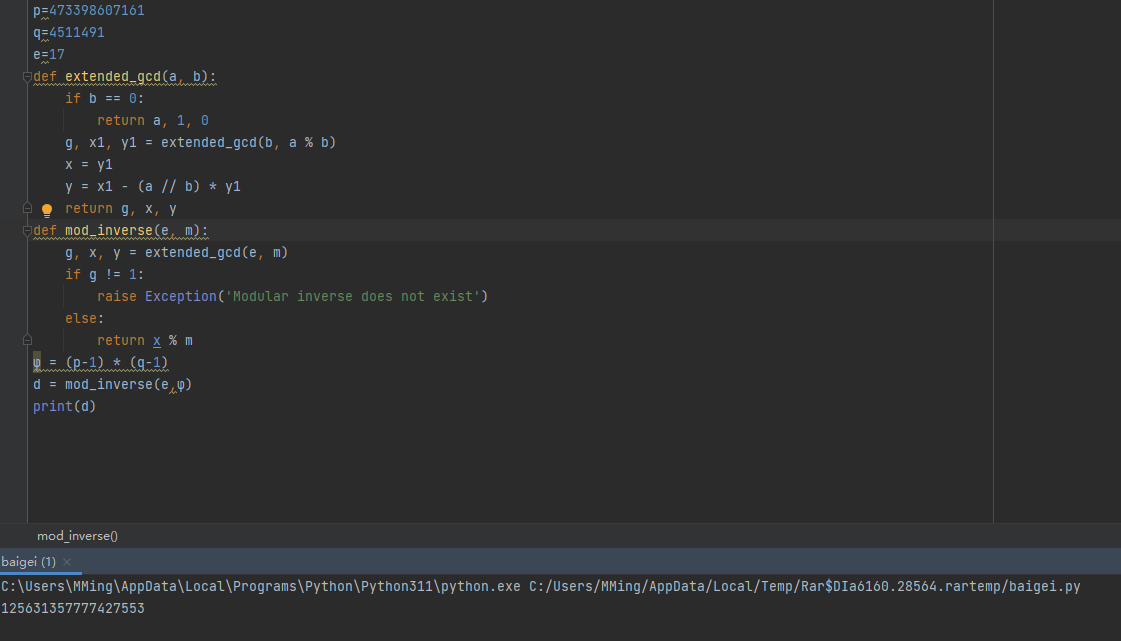Click the φ = (p-1) * (q-1) line
Viewport: 1121px width, 641px height.
click(100, 362)
